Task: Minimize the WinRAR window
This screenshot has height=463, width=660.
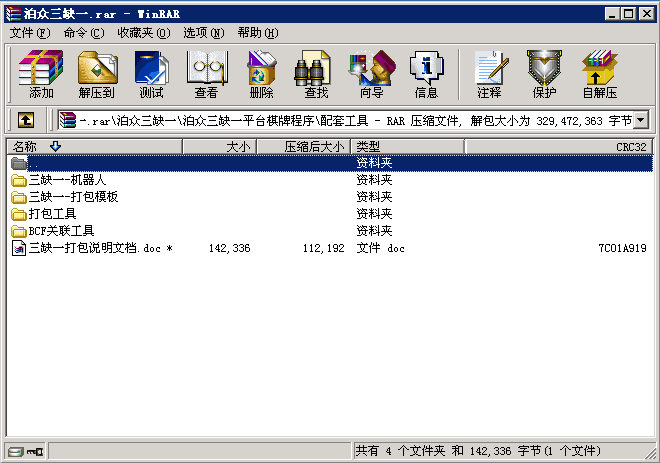Action: click(x=612, y=14)
